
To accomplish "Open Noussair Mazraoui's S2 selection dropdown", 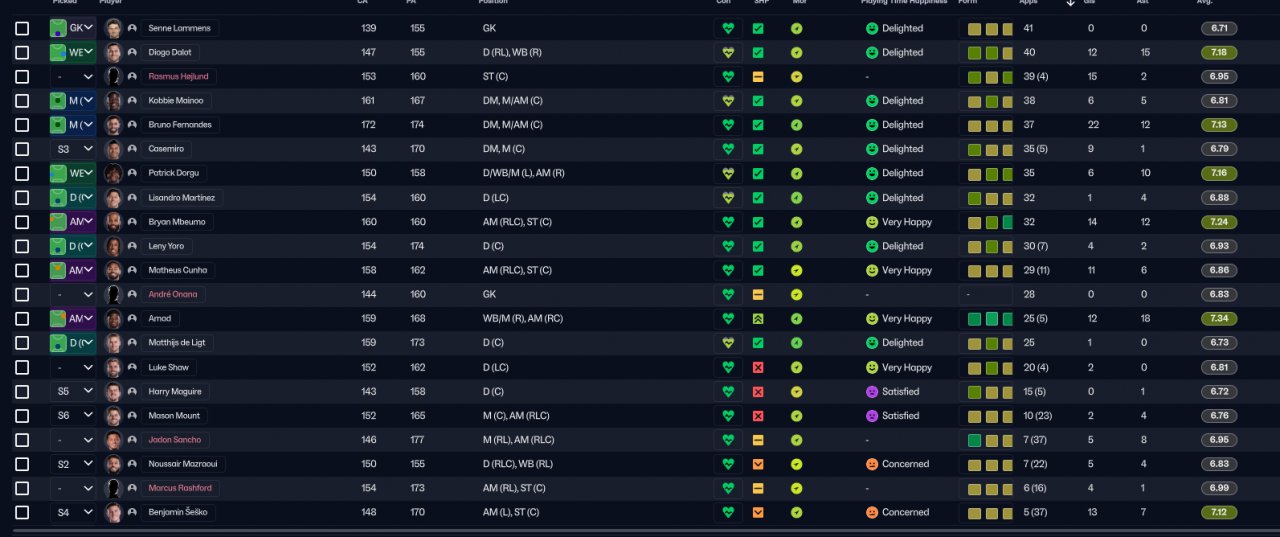I will coord(73,464).
